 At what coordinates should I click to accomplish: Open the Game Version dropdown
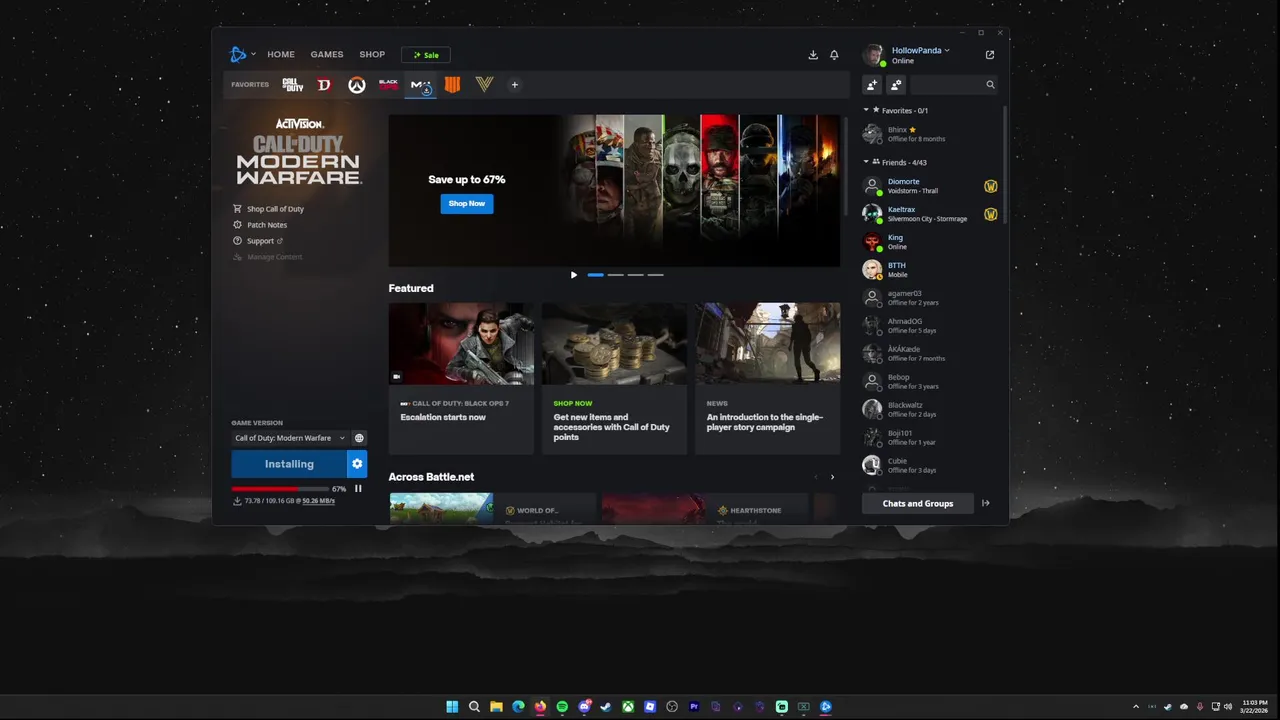(x=288, y=438)
